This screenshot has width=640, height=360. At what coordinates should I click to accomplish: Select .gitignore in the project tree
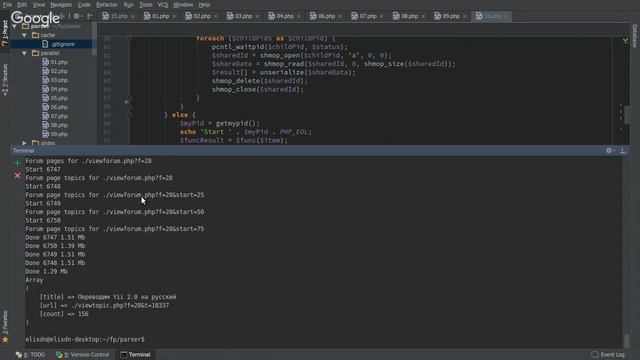[58, 44]
